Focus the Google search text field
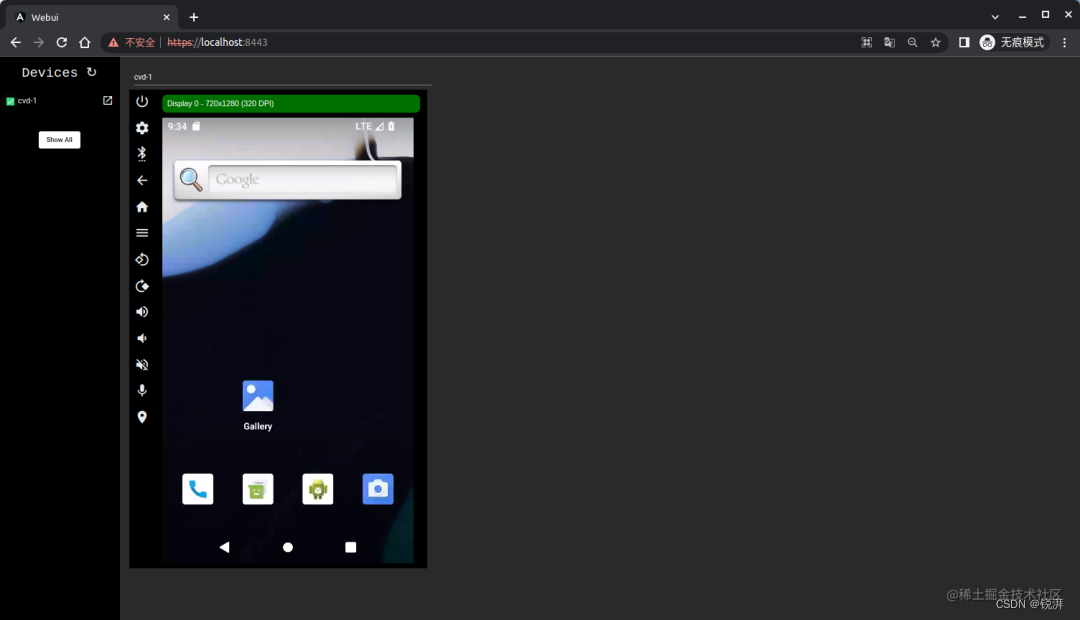 [303, 180]
